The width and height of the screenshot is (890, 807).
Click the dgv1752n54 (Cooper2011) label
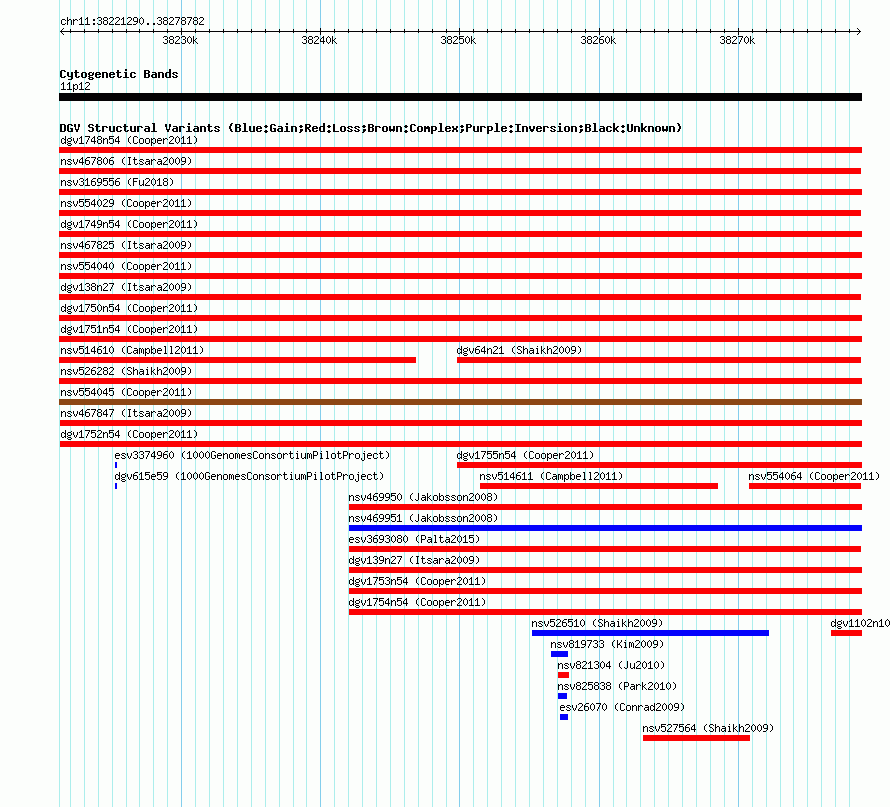(129, 434)
